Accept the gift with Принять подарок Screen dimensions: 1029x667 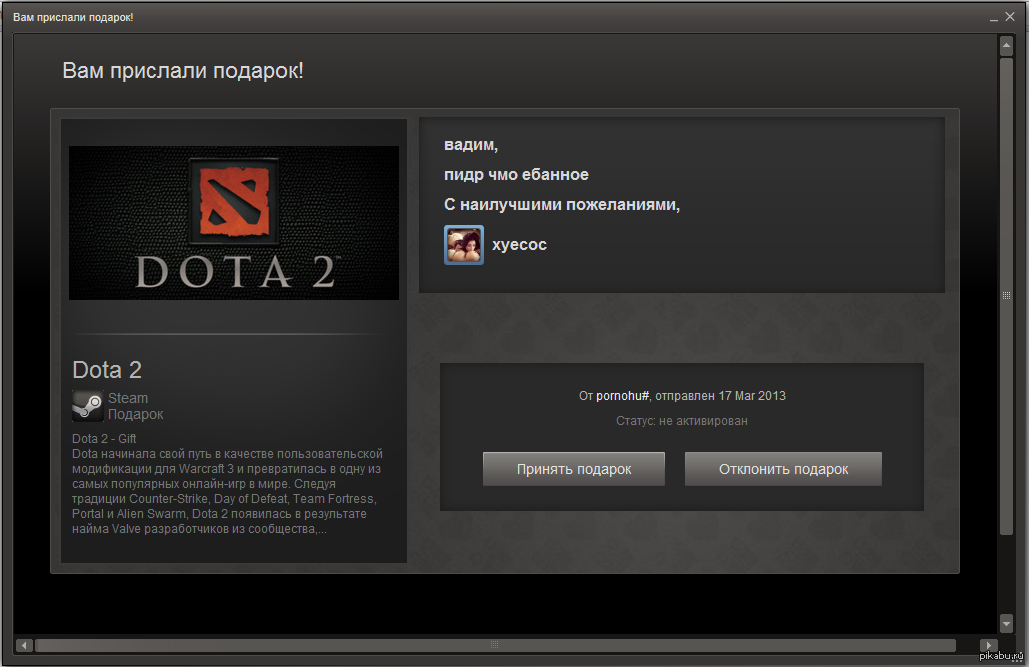pyautogui.click(x=574, y=469)
